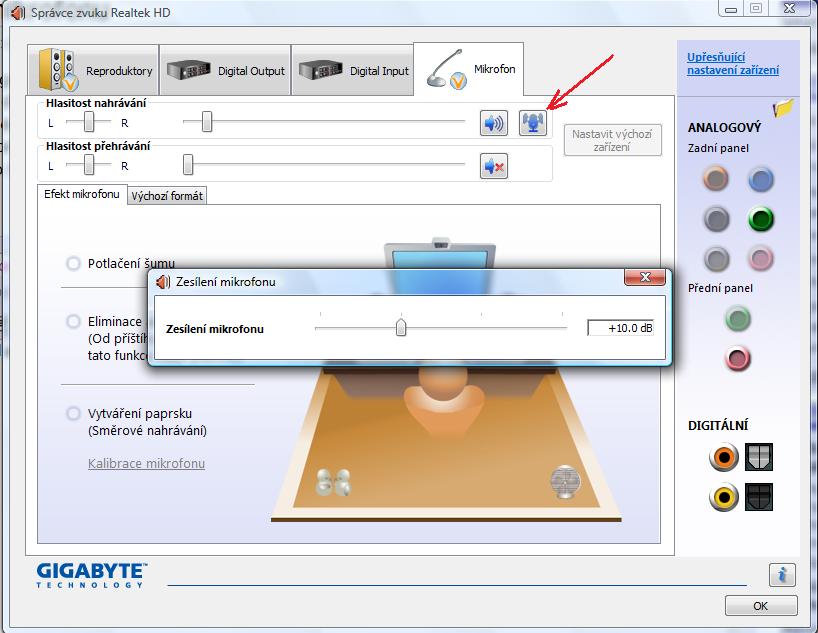Open Upřesňující nastavení zařízení link
Screen dimensions: 818x633
[x=732, y=64]
